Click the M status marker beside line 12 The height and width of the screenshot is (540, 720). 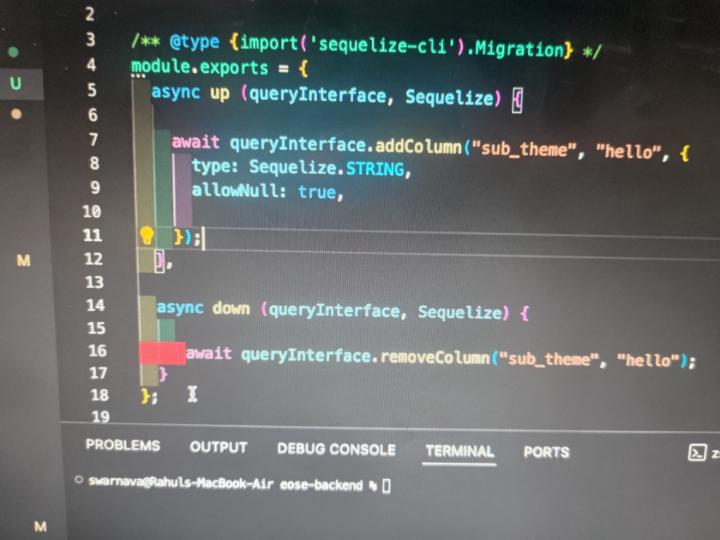(23, 261)
